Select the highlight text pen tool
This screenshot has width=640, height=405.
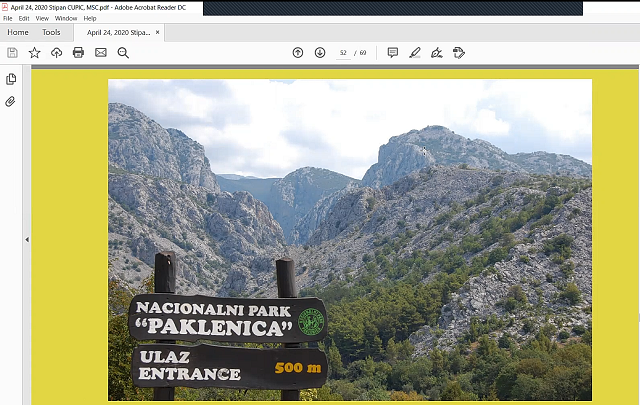tap(414, 52)
